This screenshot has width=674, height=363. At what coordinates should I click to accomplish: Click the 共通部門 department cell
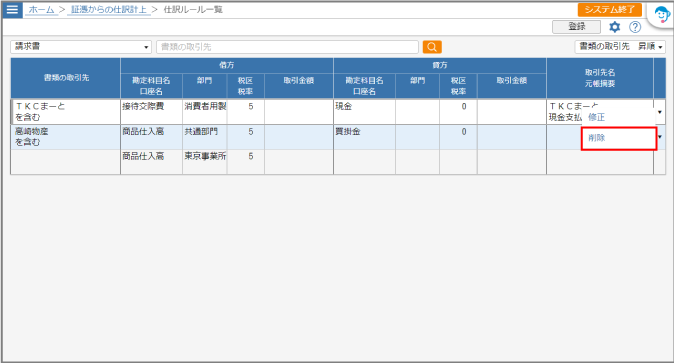pyautogui.click(x=205, y=137)
